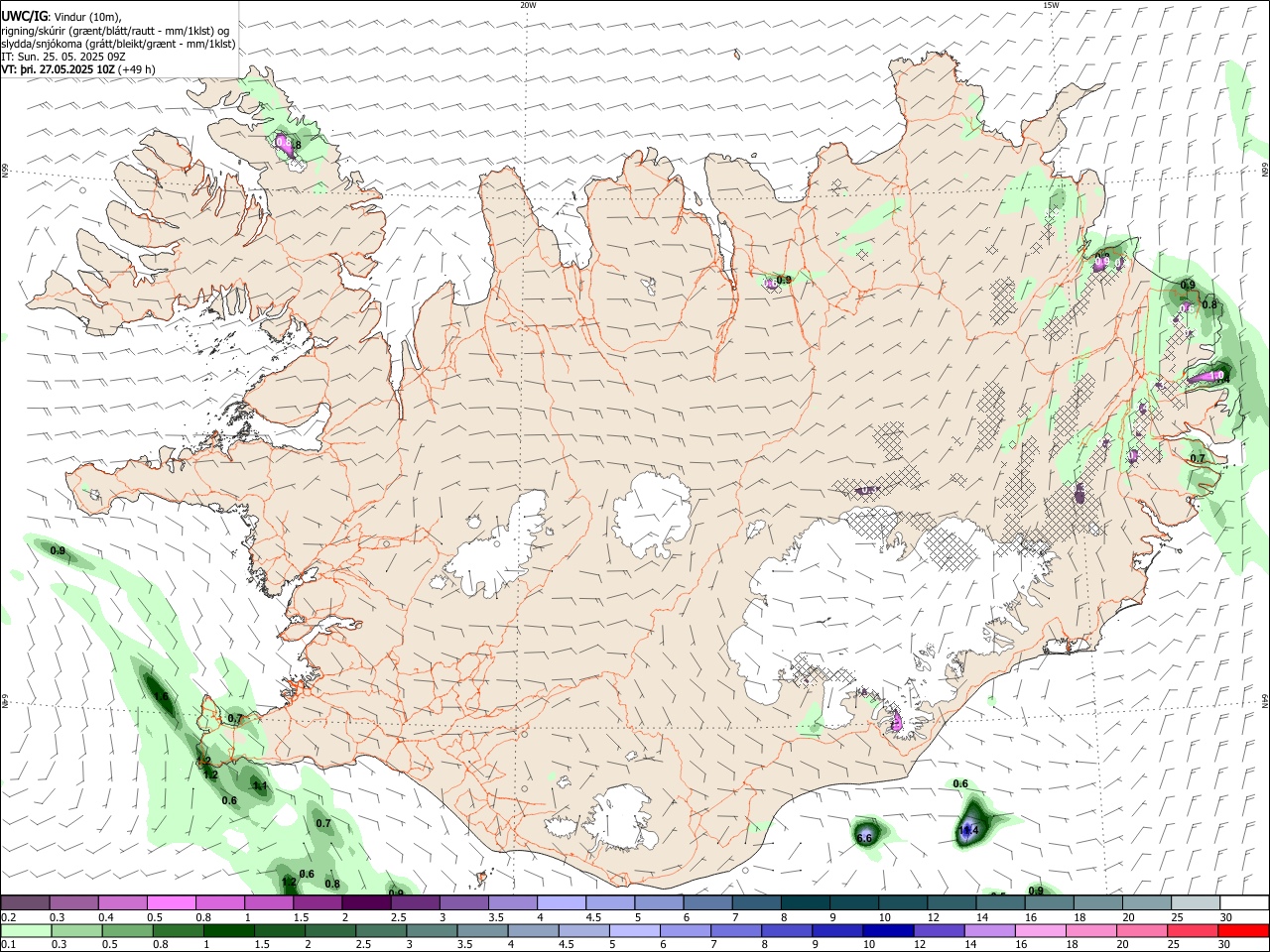Pick the dark teal upper swatch labeled 8
Screen dimensions: 1270x952
pos(806,902)
